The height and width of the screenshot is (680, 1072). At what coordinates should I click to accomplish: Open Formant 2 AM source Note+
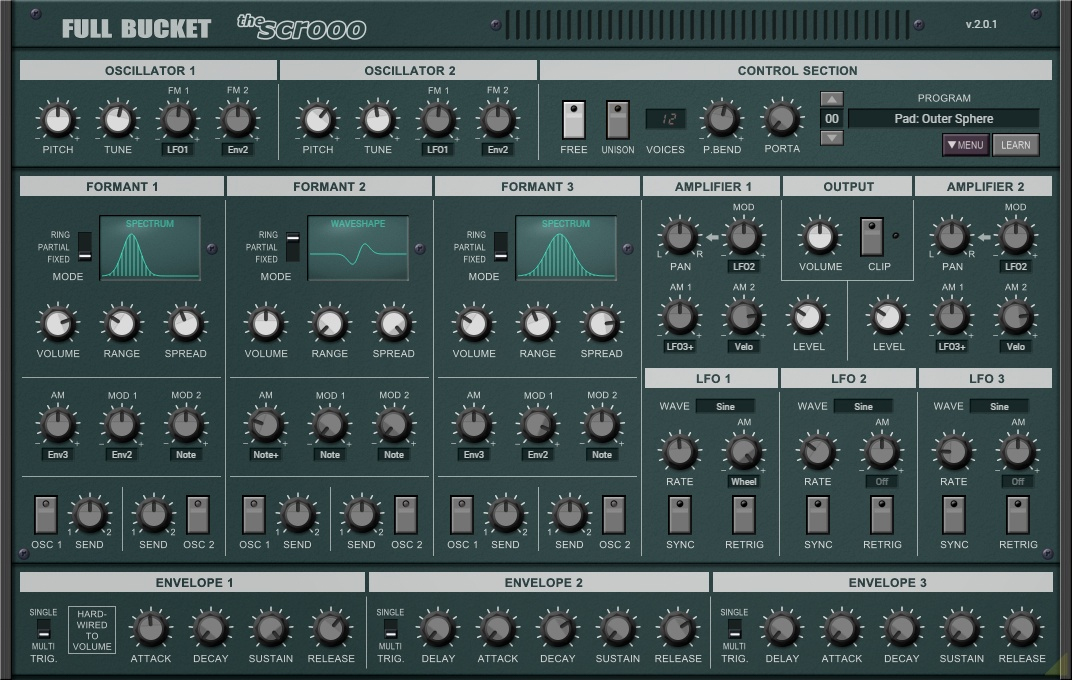click(266, 454)
